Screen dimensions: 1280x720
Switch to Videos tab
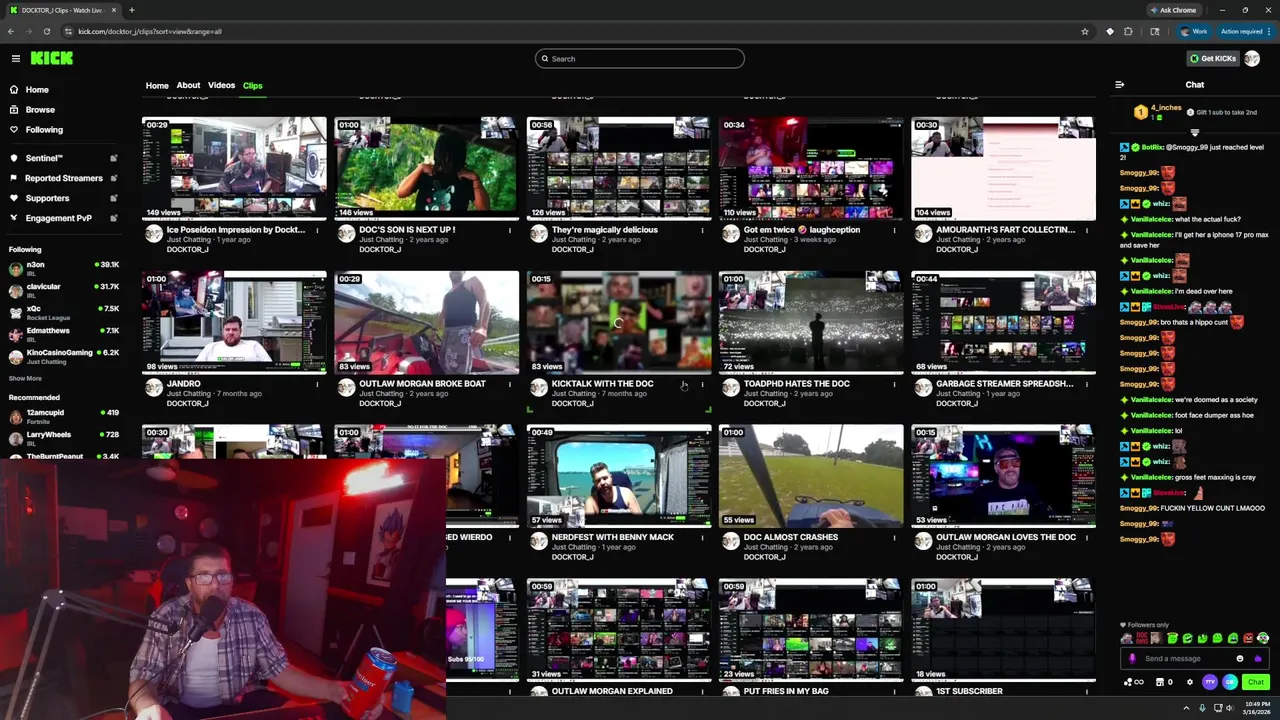click(221, 86)
